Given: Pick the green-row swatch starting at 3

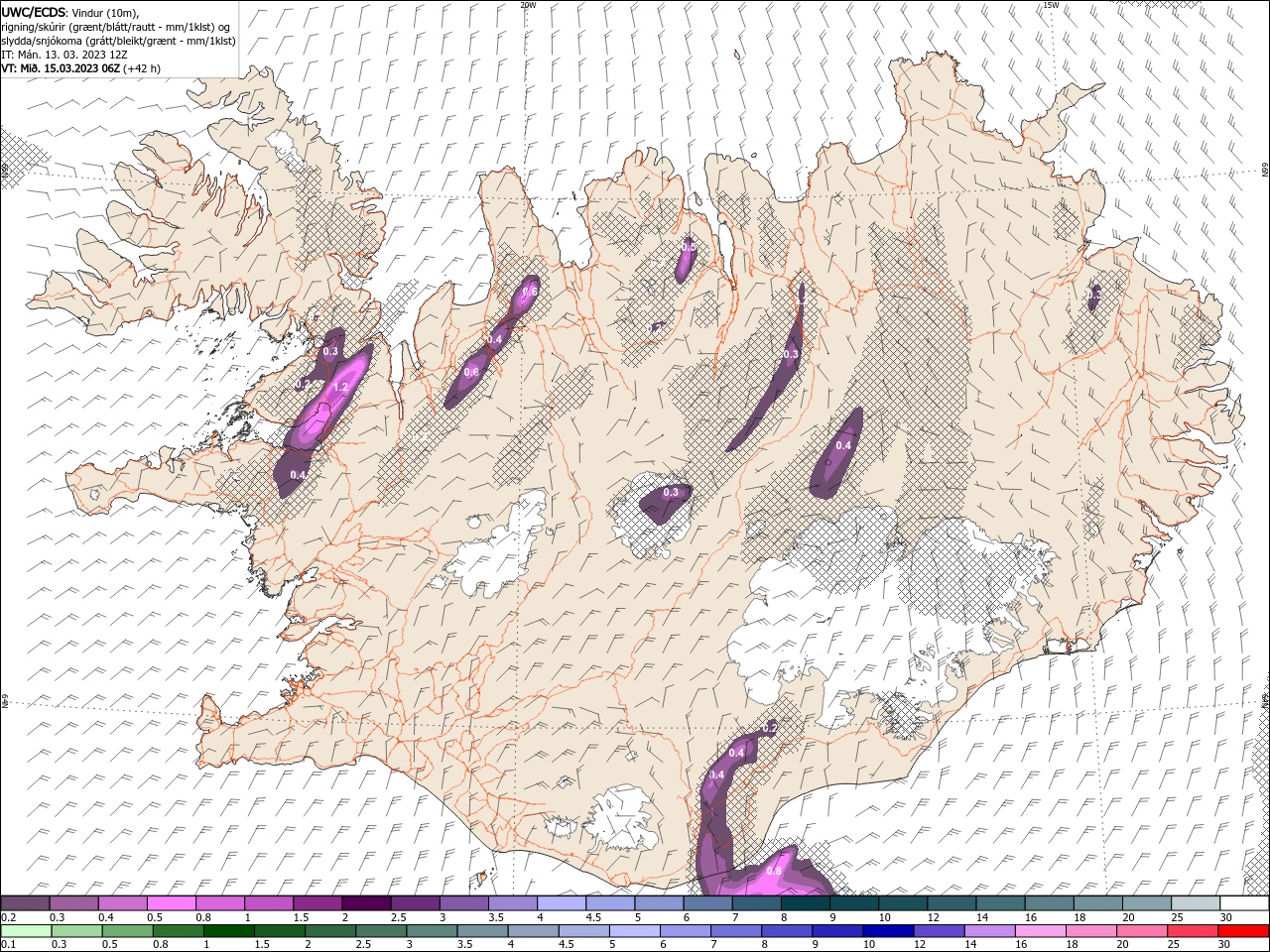Looking at the screenshot, I should coord(432,931).
